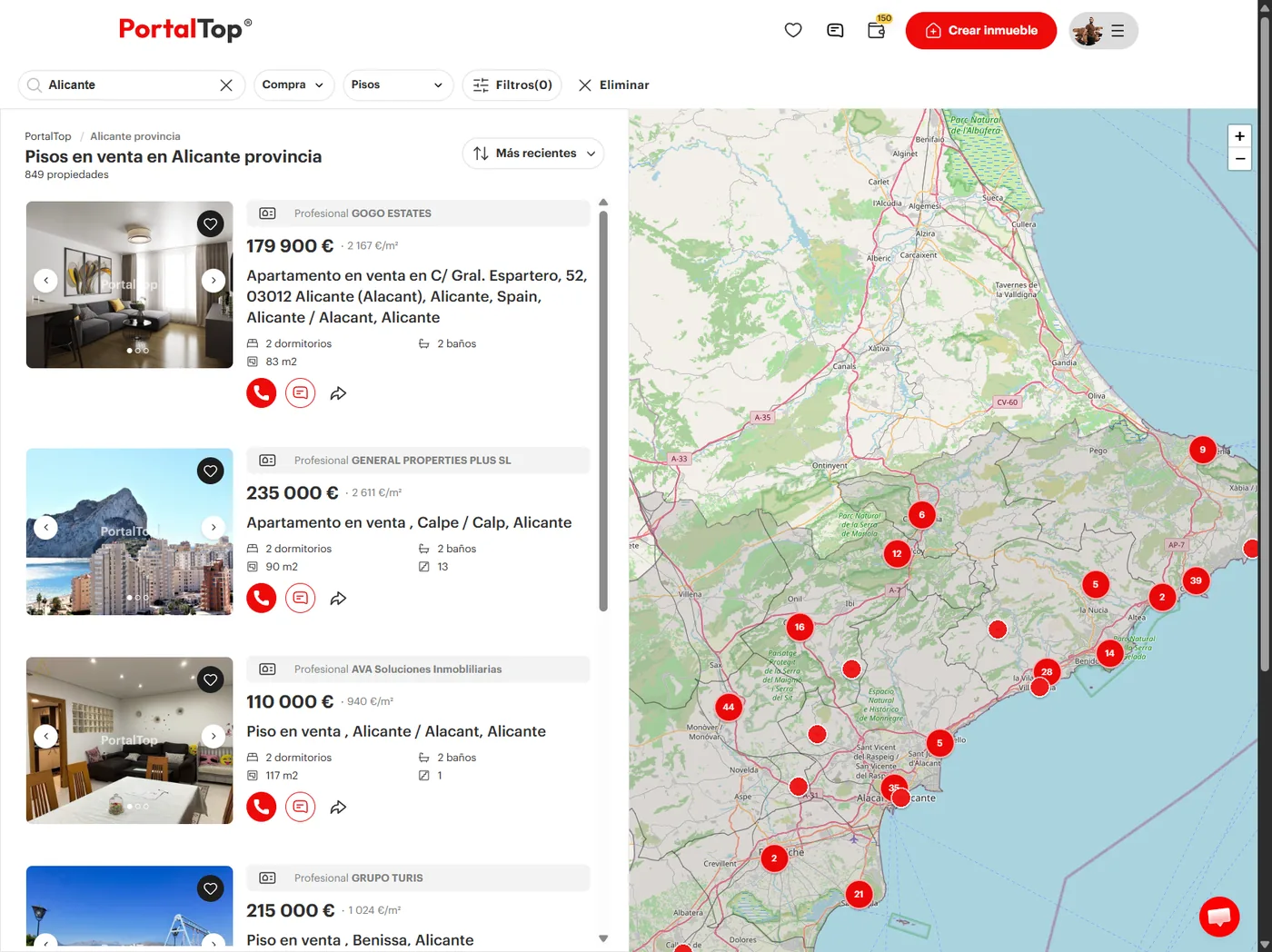Show next photo of 179 900 € apartment
This screenshot has width=1272, height=952.
point(214,281)
